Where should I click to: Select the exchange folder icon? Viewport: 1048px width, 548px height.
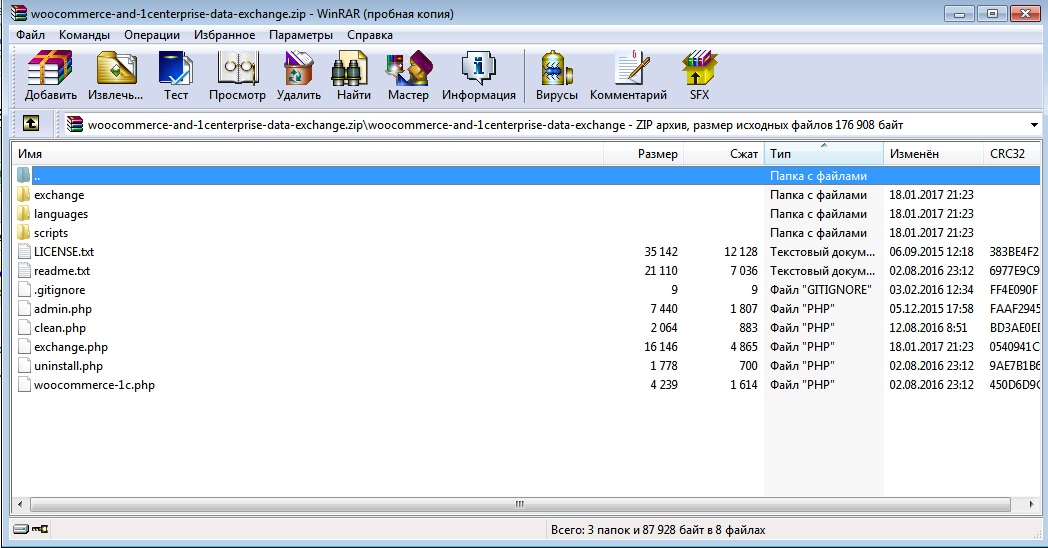(x=23, y=194)
